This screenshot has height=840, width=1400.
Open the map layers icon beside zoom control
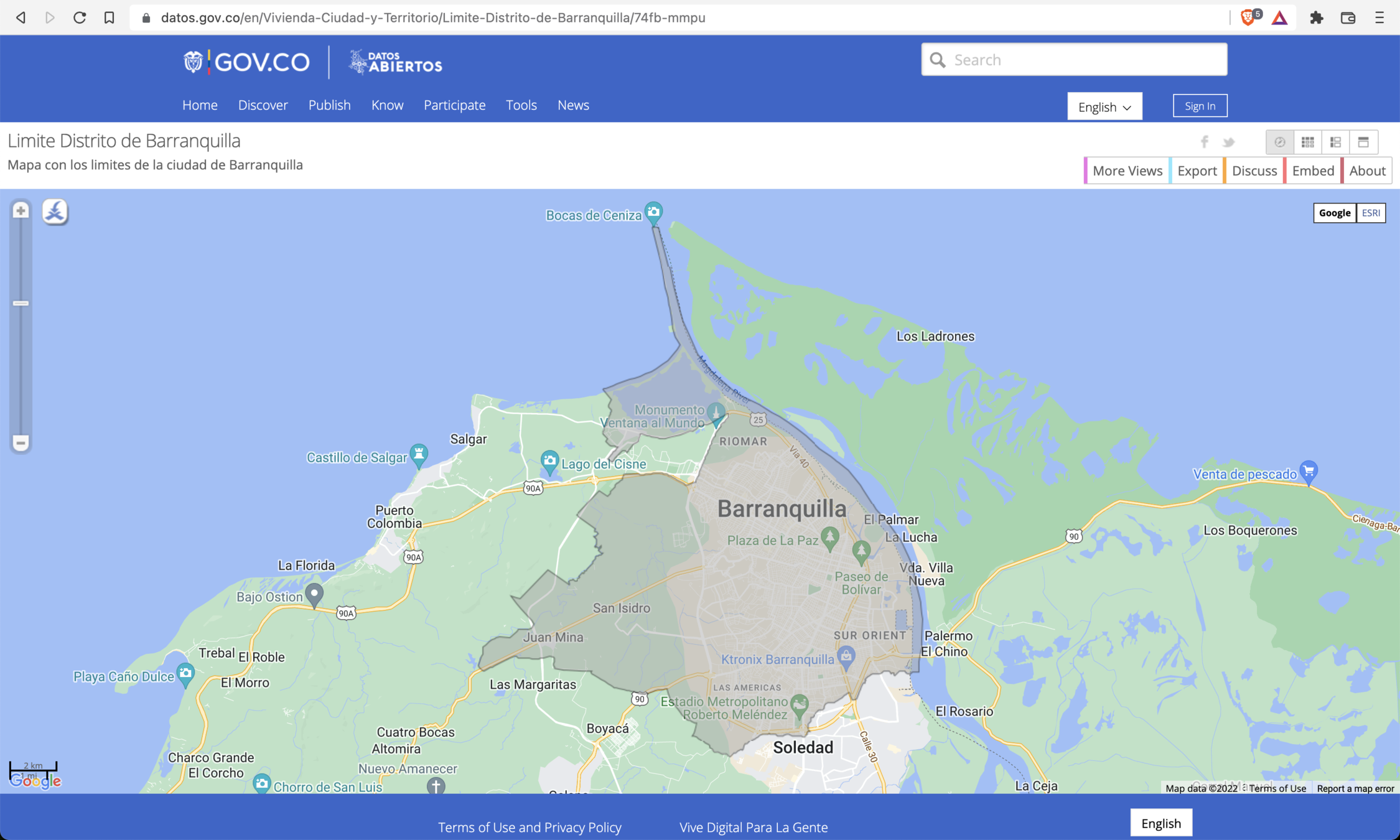pos(55,212)
